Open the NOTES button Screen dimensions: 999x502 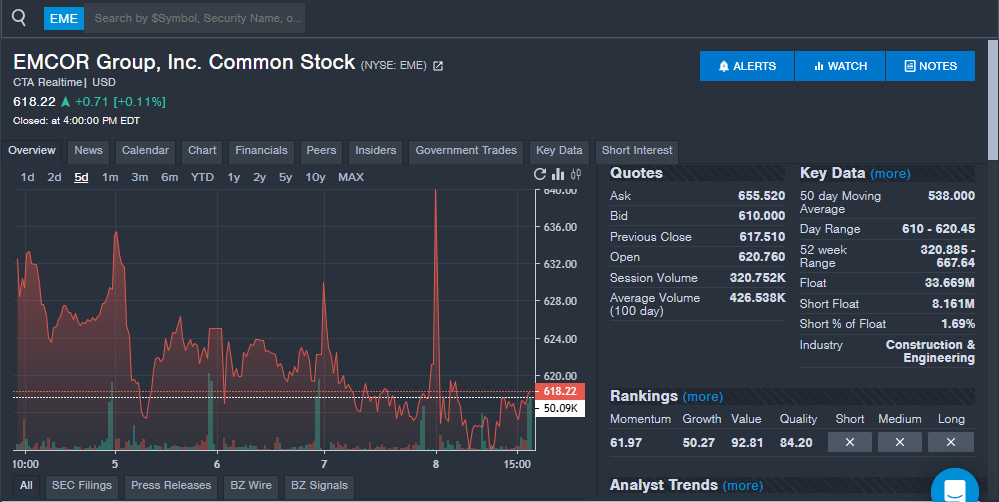930,66
